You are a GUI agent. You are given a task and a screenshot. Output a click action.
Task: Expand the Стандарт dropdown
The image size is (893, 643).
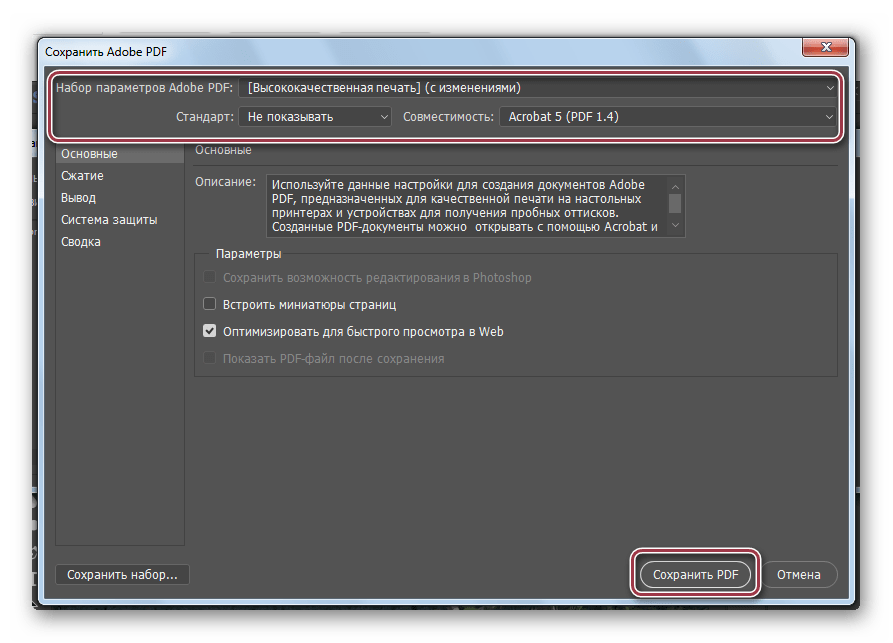314,117
